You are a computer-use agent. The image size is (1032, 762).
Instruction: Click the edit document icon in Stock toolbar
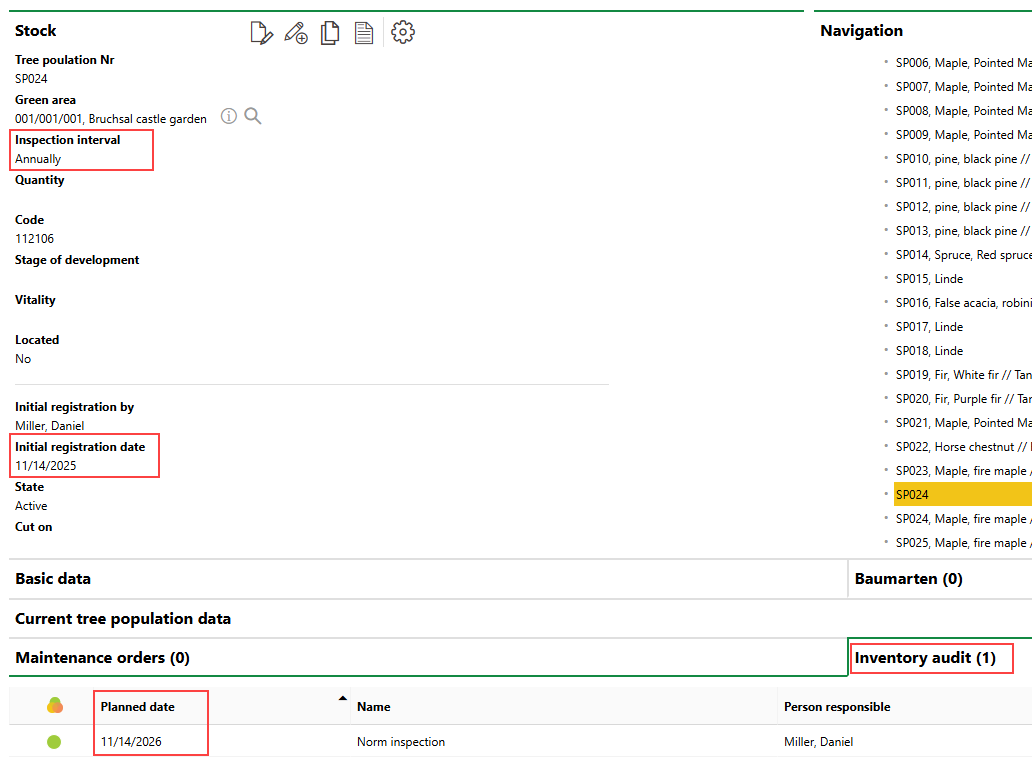pyautogui.click(x=261, y=33)
